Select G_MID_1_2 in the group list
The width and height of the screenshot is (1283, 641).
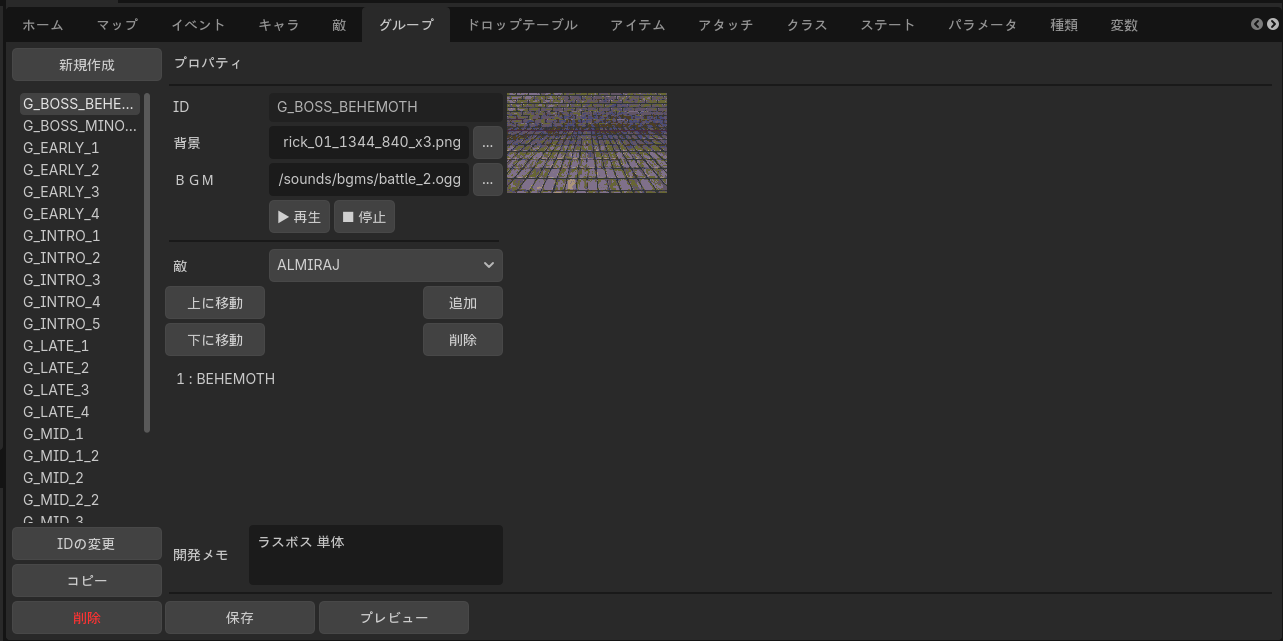point(80,456)
